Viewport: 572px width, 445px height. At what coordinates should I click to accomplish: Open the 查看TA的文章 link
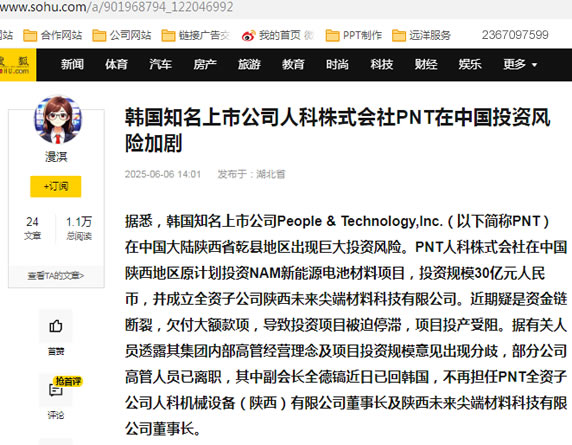click(x=56, y=276)
